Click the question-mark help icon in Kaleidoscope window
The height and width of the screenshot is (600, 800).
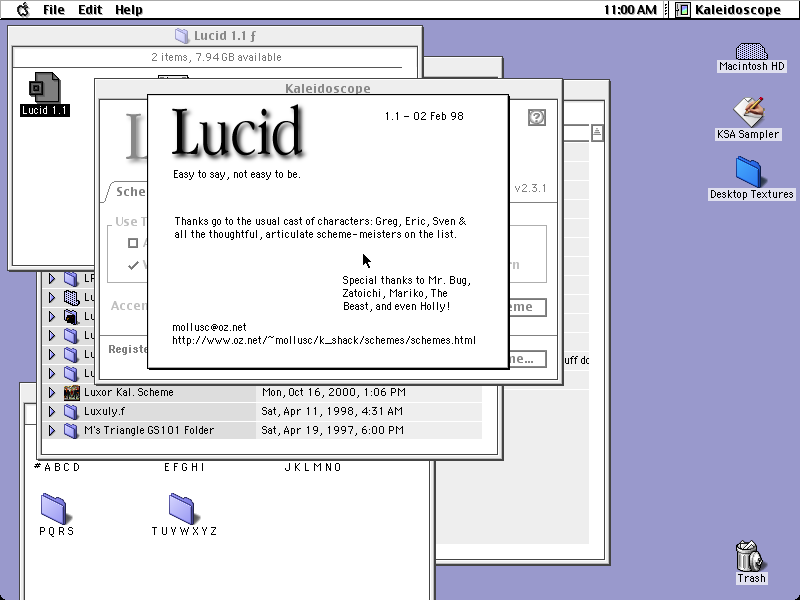coord(537,117)
